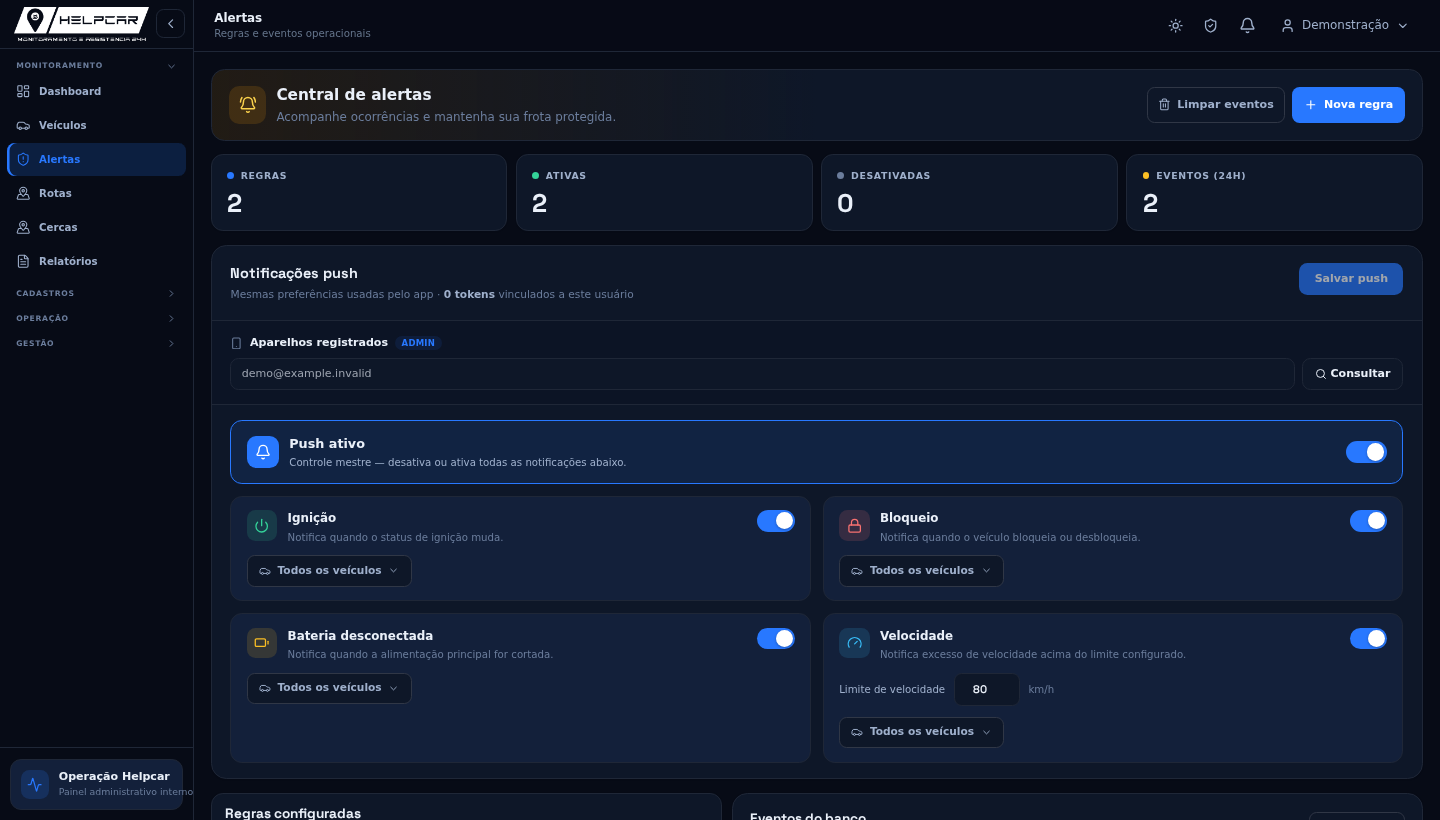Click the Central de alertas bell icon
This screenshot has height=820, width=1440.
(248, 105)
